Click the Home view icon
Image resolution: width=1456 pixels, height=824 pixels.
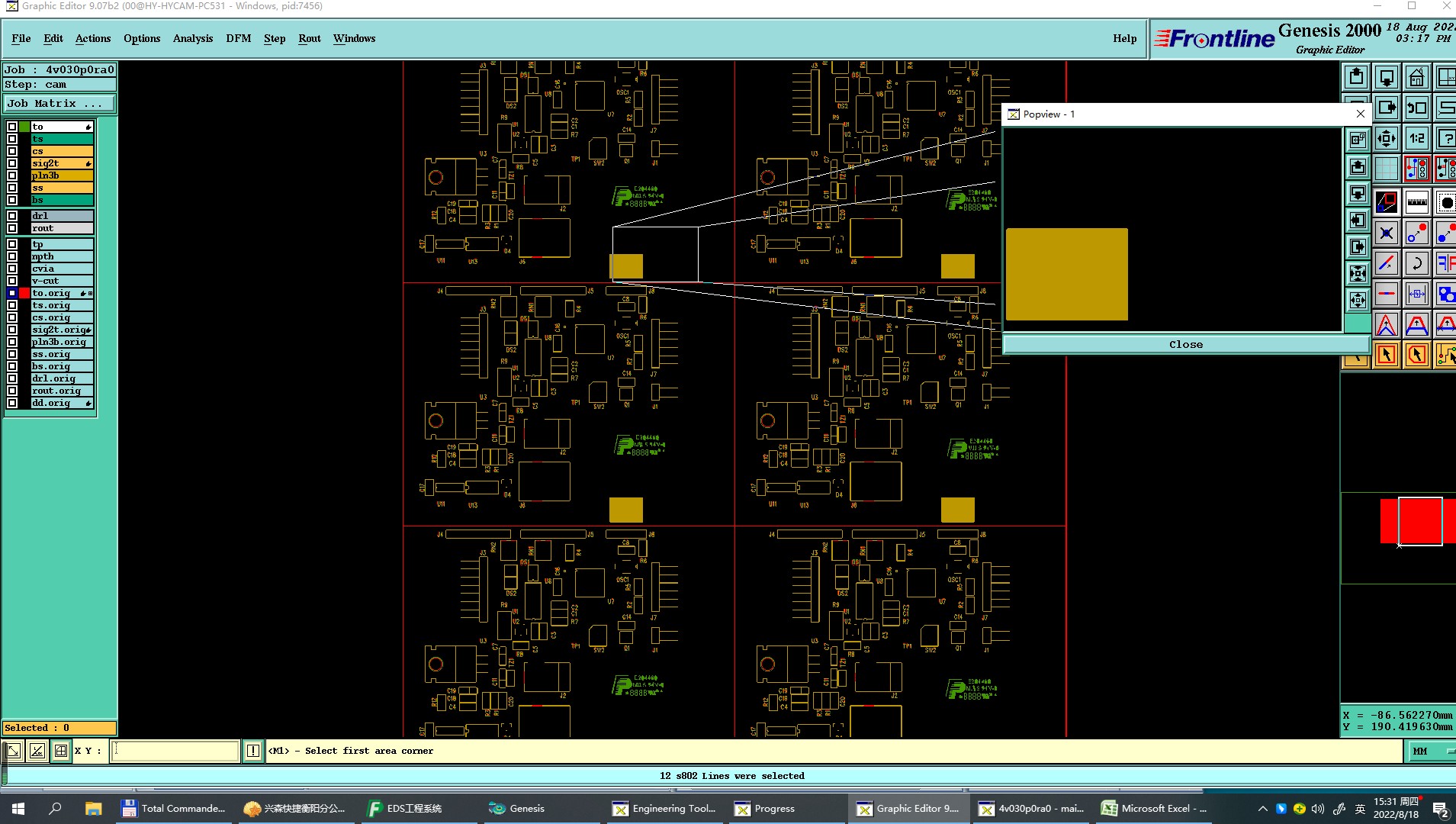click(1416, 77)
